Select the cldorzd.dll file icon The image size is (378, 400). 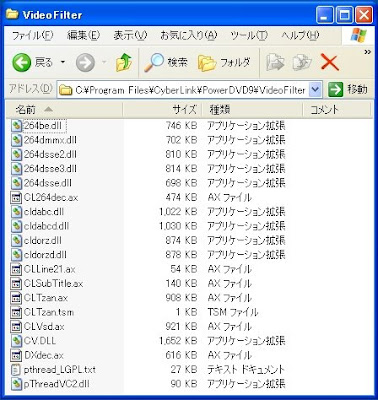16,255
